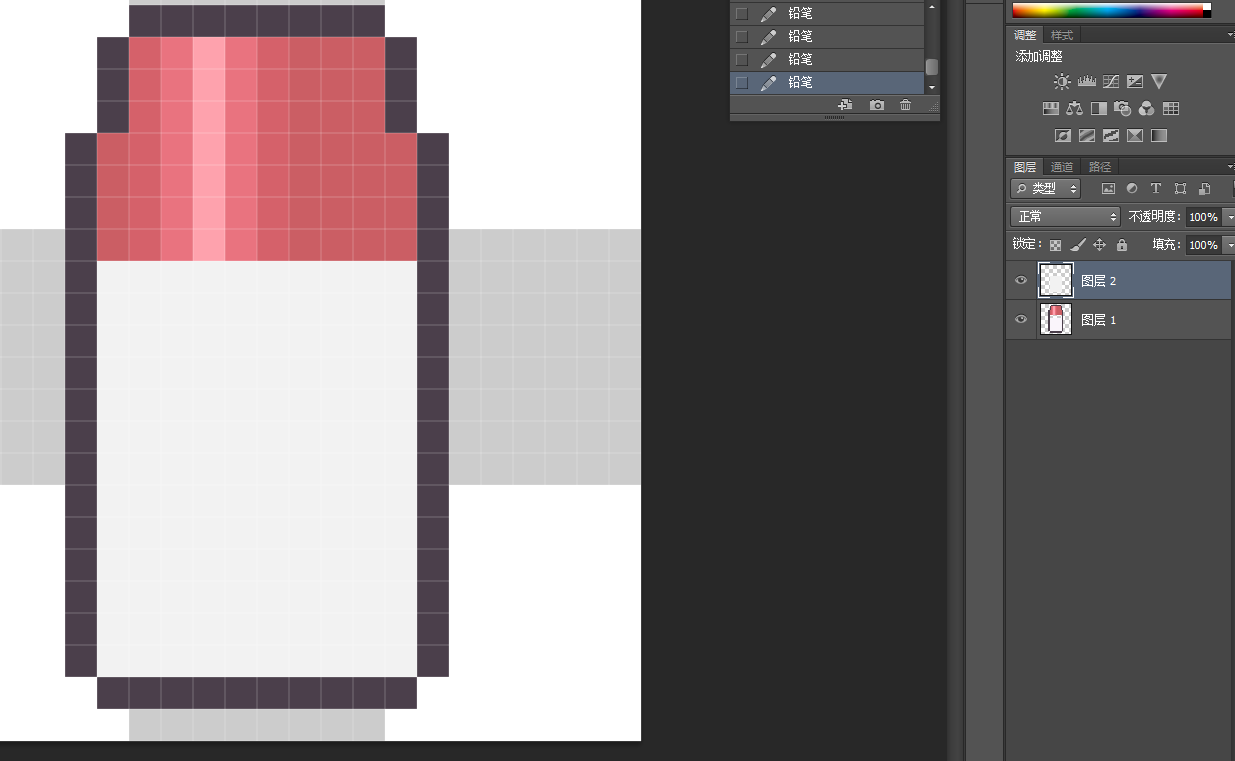This screenshot has width=1235, height=761.
Task: Add a Brightness/Contrast adjustment
Action: (1061, 82)
